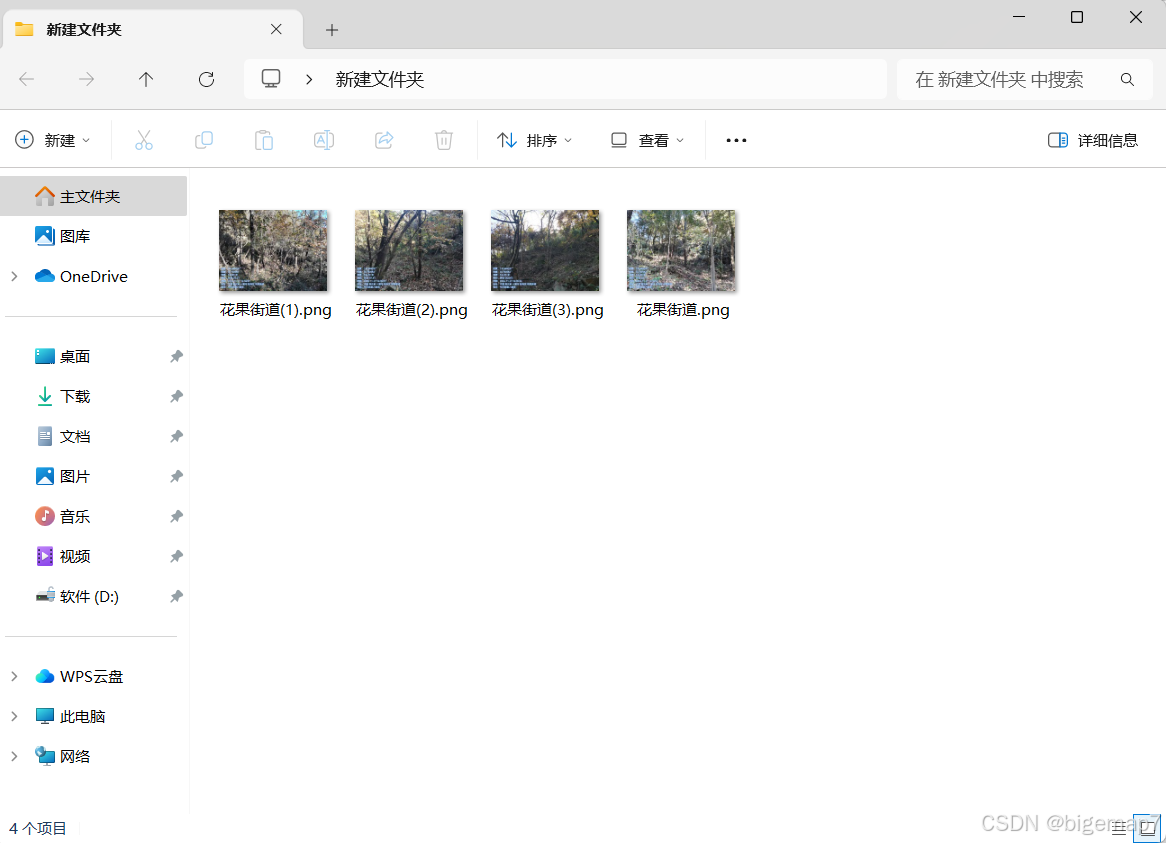The image size is (1166, 843).
Task: Click the 在 新建文件夹 中搜索 search box
Action: [1025, 80]
